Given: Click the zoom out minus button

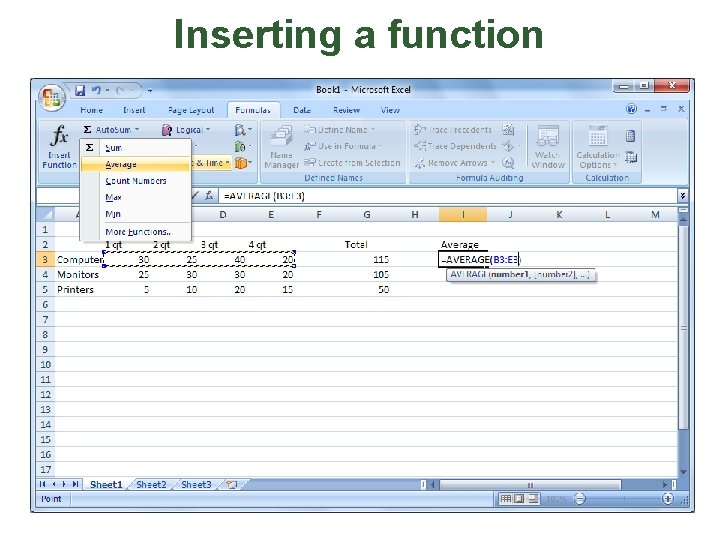Looking at the screenshot, I should (x=580, y=499).
